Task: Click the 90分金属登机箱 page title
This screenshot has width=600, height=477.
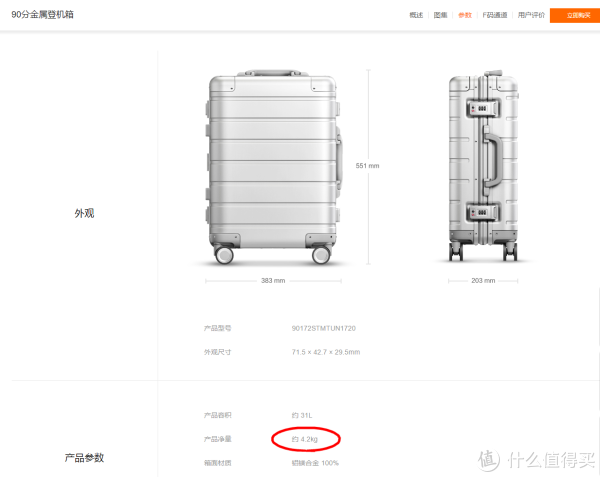Action: tap(42, 15)
